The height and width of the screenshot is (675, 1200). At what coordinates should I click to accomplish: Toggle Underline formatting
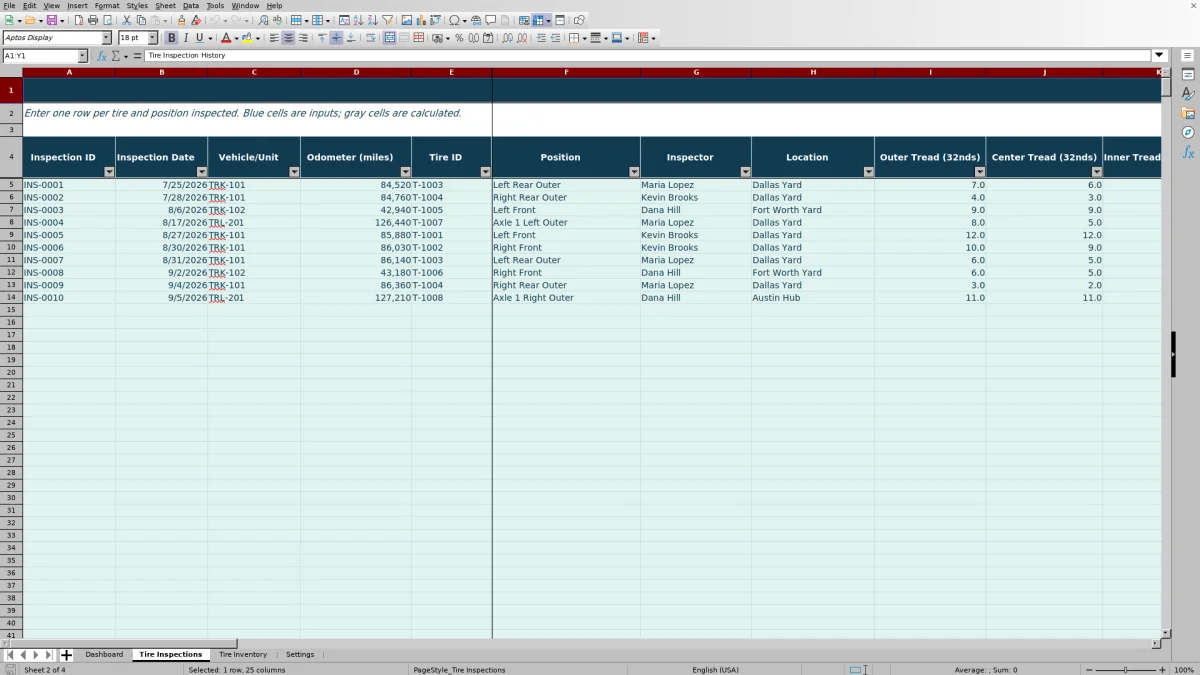click(x=199, y=38)
